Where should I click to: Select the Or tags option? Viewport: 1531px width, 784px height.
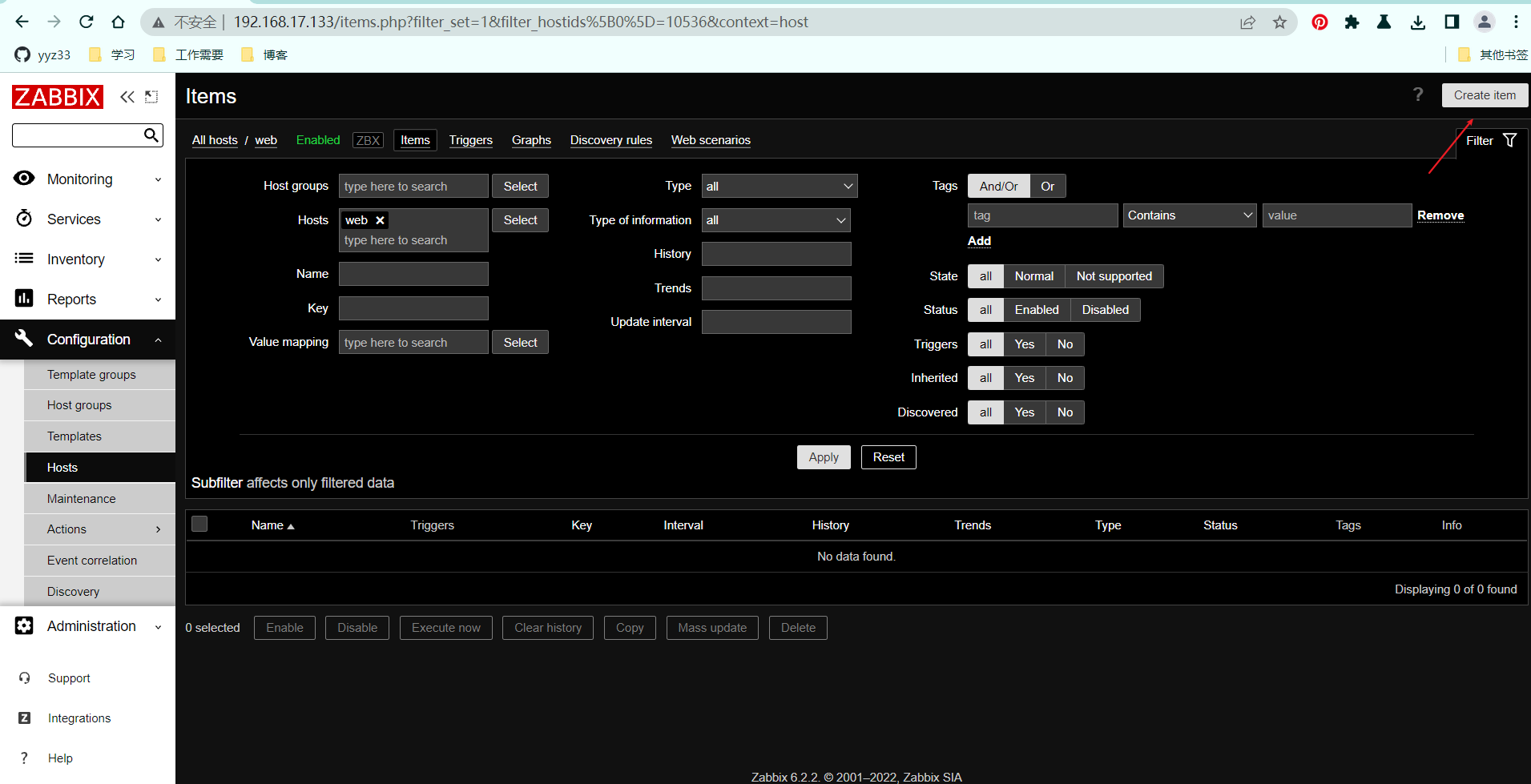pyautogui.click(x=1047, y=186)
